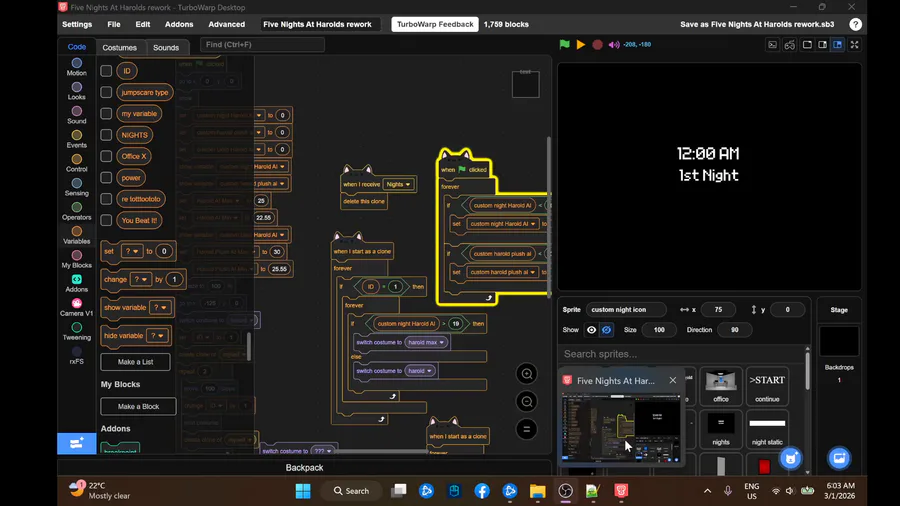Zoom in the code workspace

[526, 374]
